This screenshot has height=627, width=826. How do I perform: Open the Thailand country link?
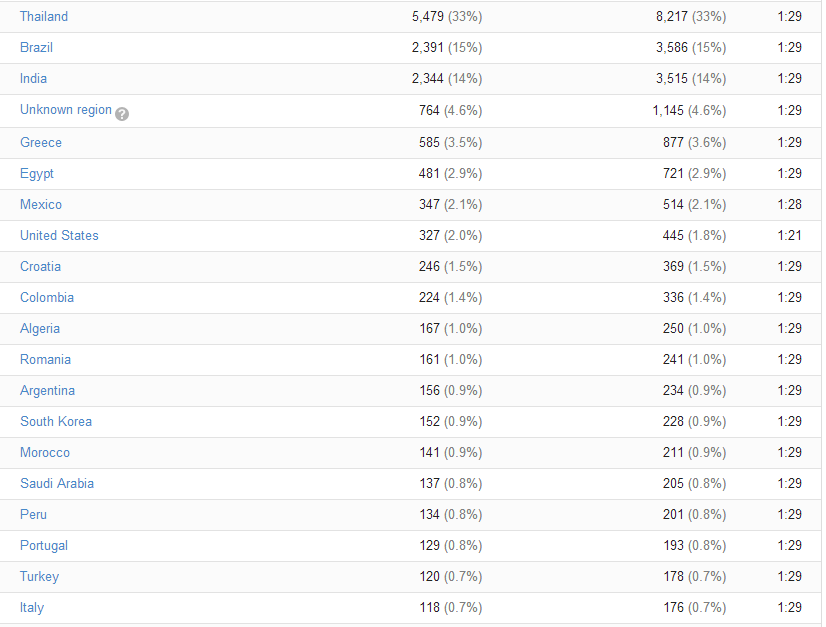click(x=44, y=16)
